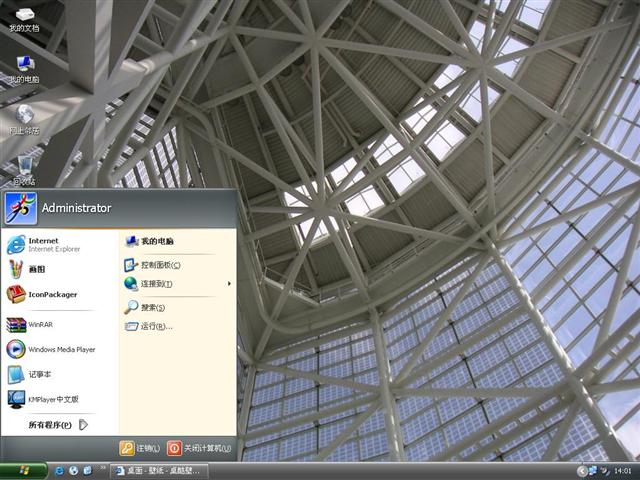Click the 注销(L) log off button
This screenshot has height=480, width=640.
point(140,448)
